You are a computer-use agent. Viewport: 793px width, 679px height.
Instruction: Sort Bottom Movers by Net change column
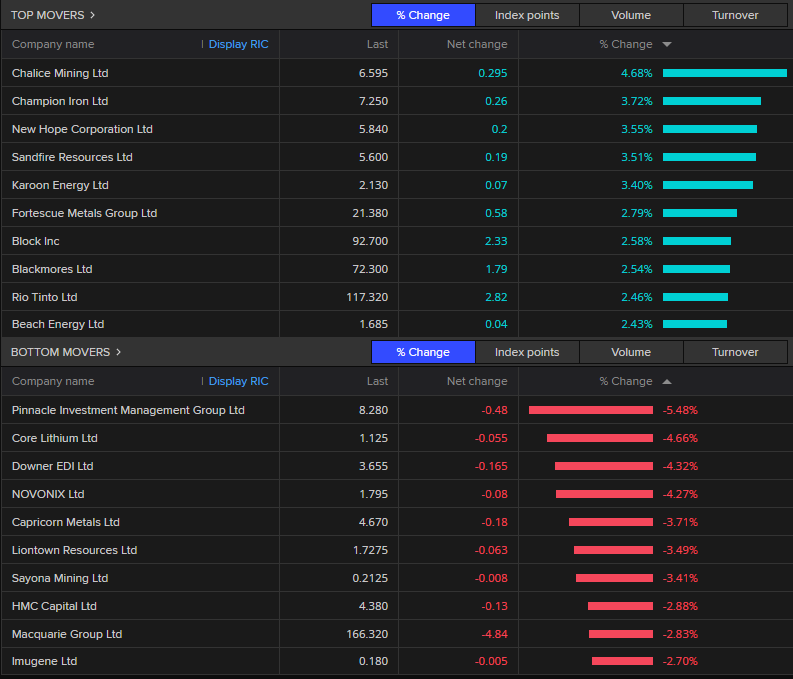coord(477,381)
